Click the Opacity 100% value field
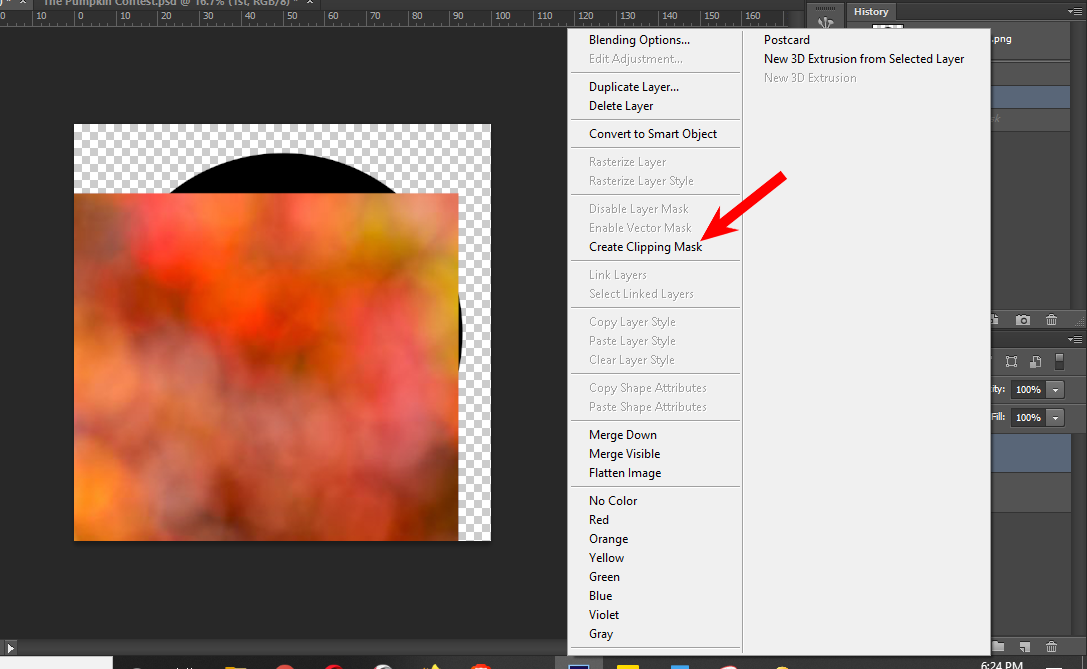 coord(1028,390)
